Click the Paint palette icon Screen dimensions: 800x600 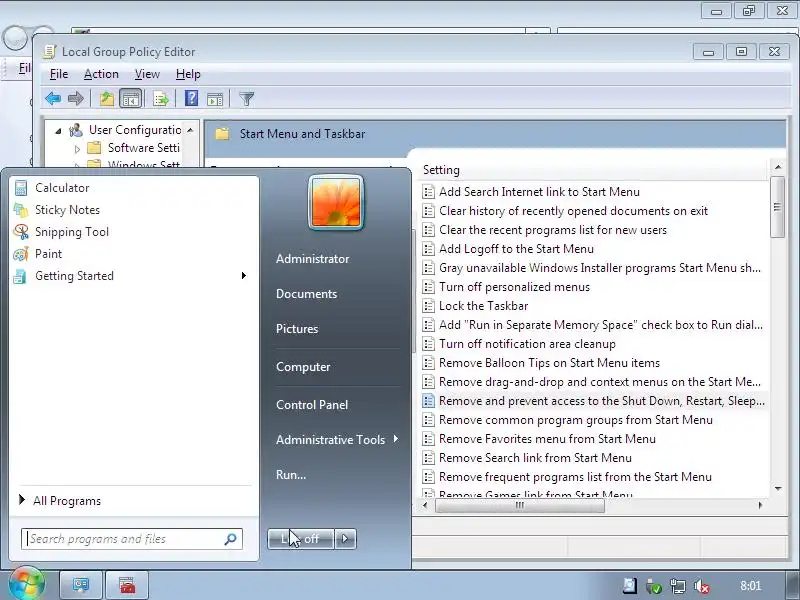click(21, 254)
